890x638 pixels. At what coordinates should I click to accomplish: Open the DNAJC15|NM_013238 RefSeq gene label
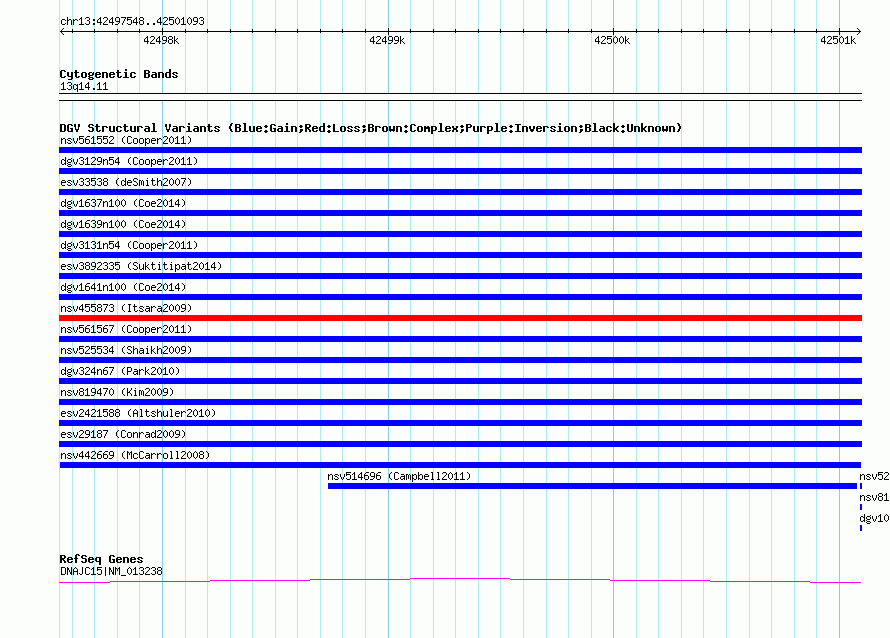(x=111, y=572)
